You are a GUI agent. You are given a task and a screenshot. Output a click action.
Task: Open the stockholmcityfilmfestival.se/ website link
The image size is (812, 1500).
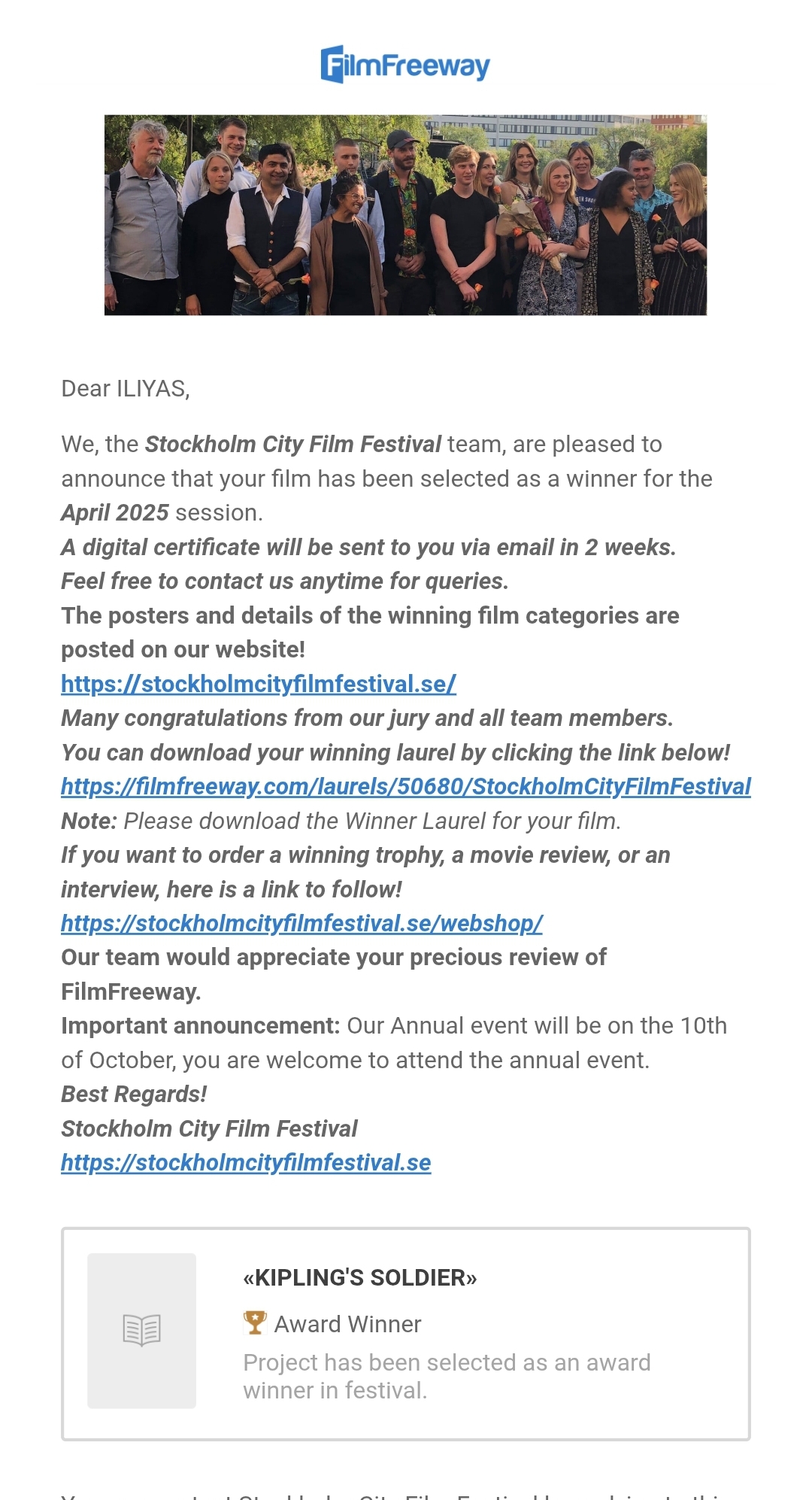click(259, 684)
